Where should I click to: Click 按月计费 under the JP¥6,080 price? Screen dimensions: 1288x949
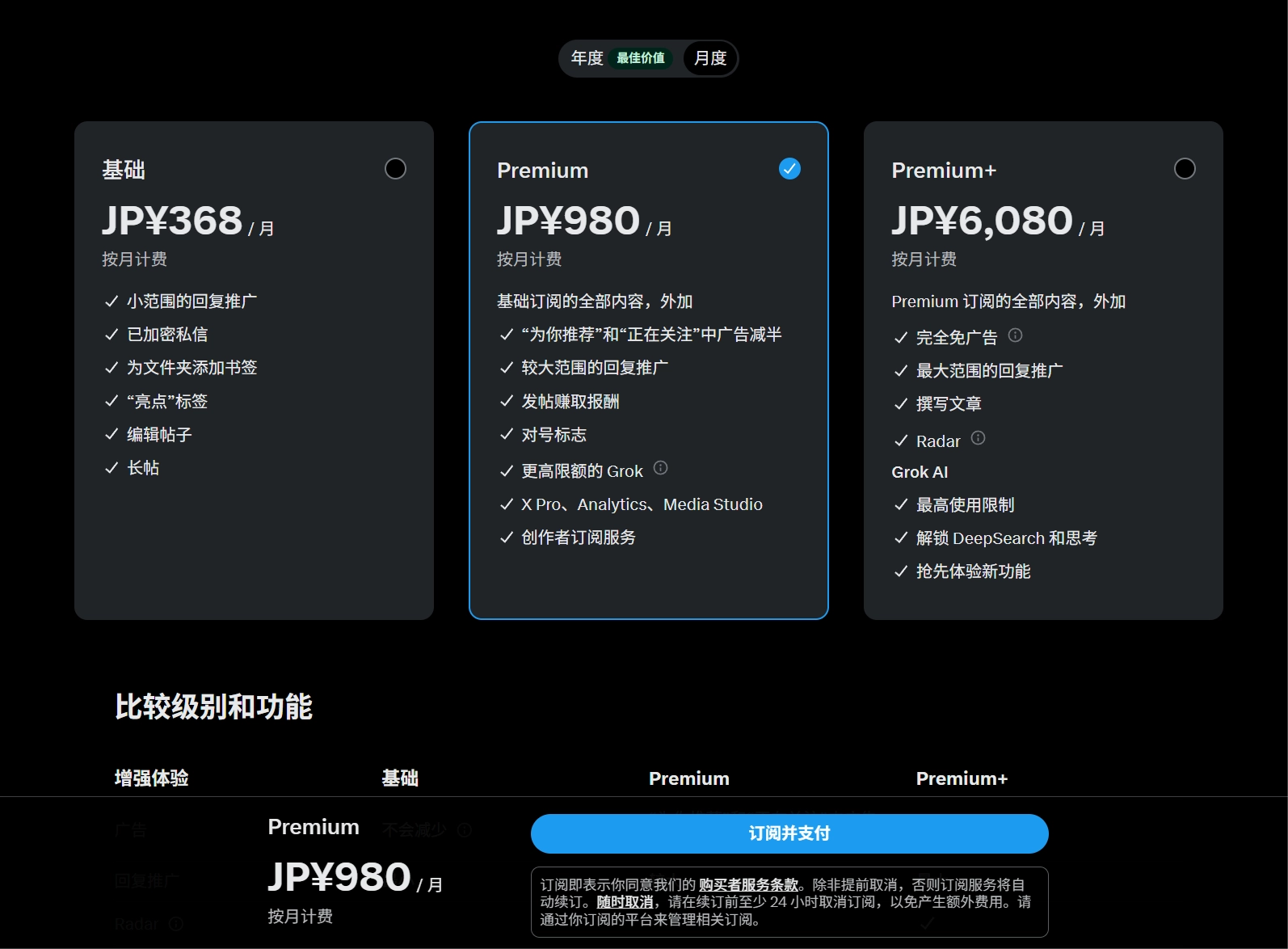[924, 259]
